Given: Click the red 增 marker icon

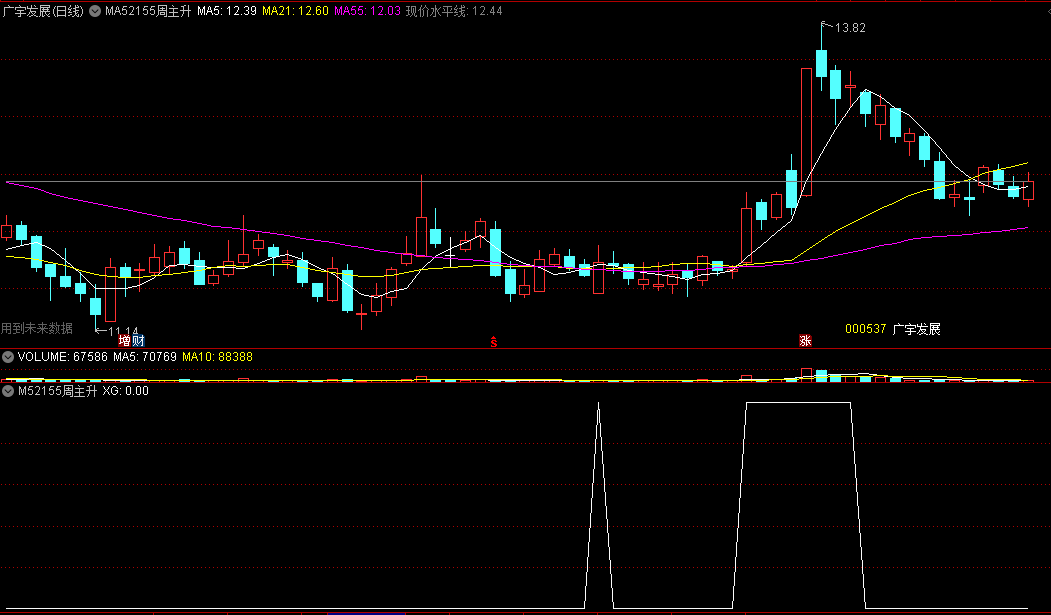Looking at the screenshot, I should (x=125, y=340).
